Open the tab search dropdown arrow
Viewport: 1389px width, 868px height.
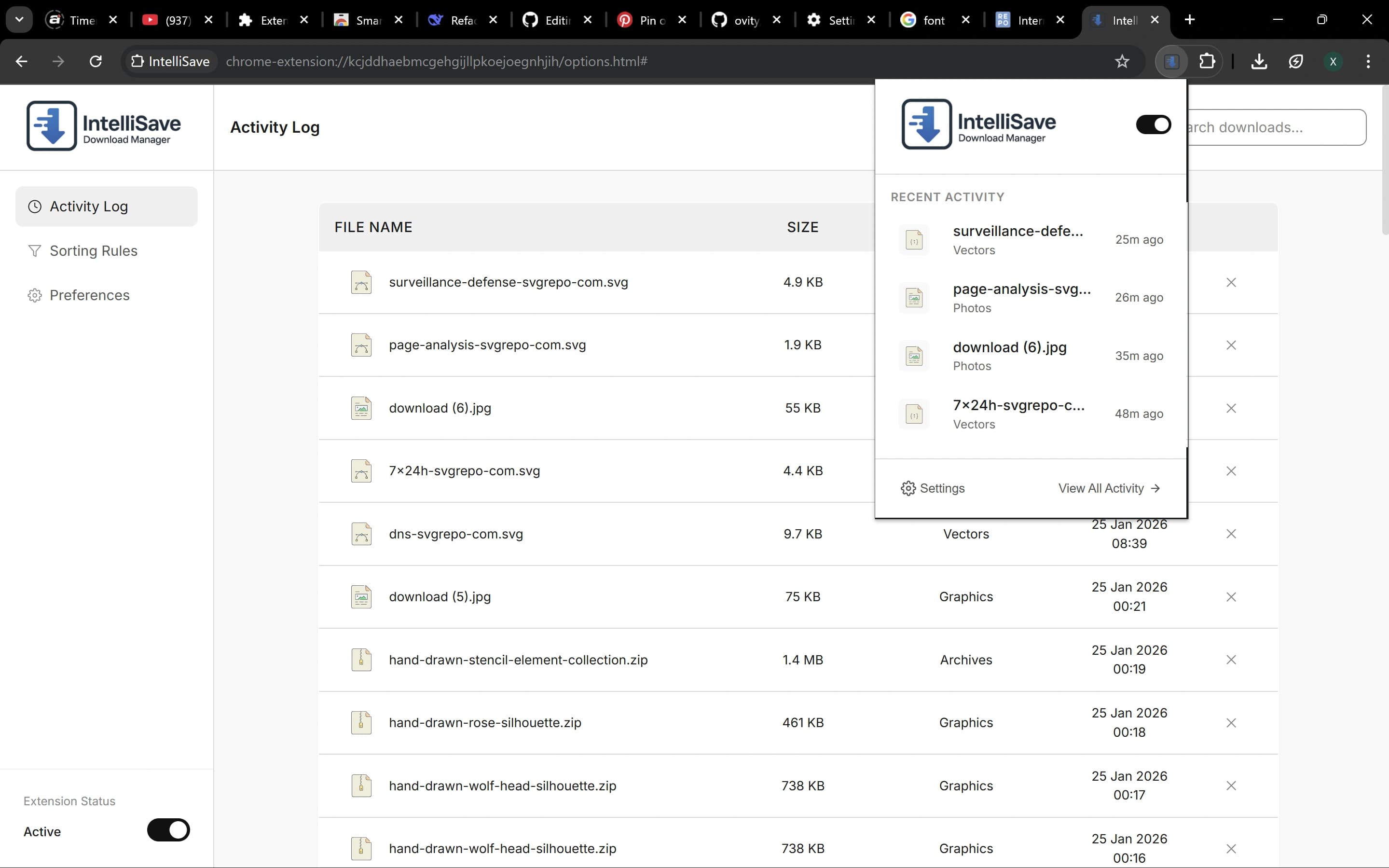(x=19, y=20)
